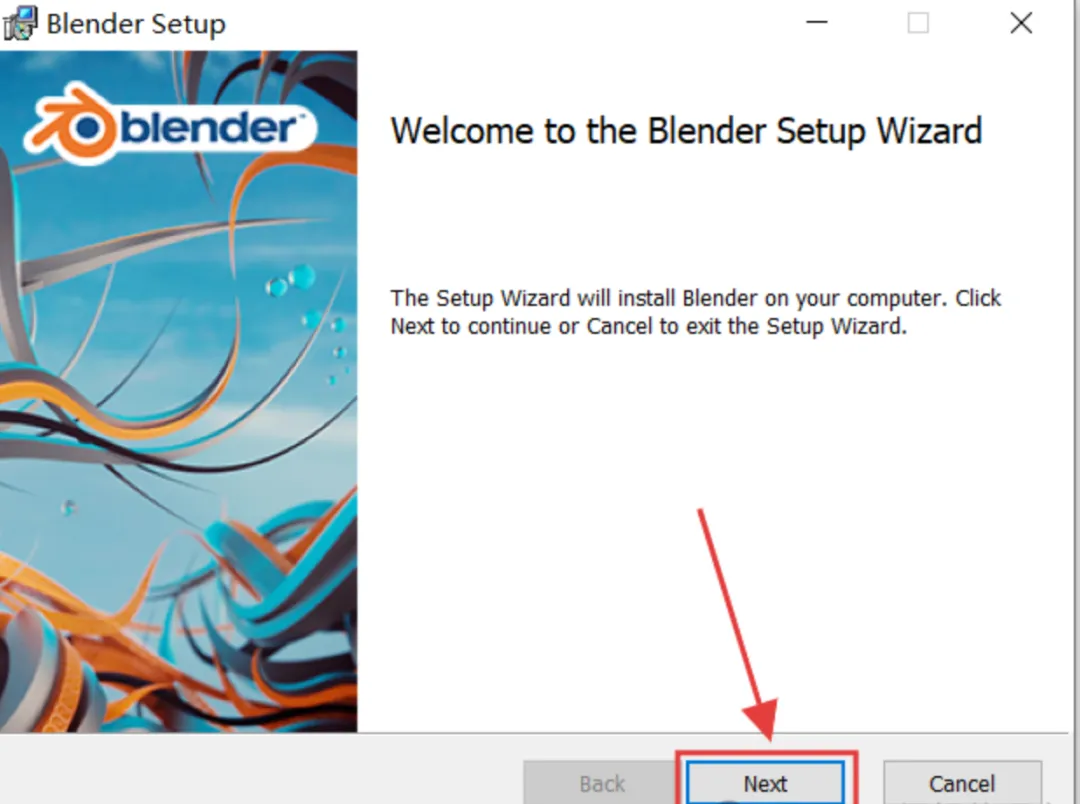Click empty title bar area beside title
This screenshot has height=804, width=1080.
pyautogui.click(x=510, y=23)
